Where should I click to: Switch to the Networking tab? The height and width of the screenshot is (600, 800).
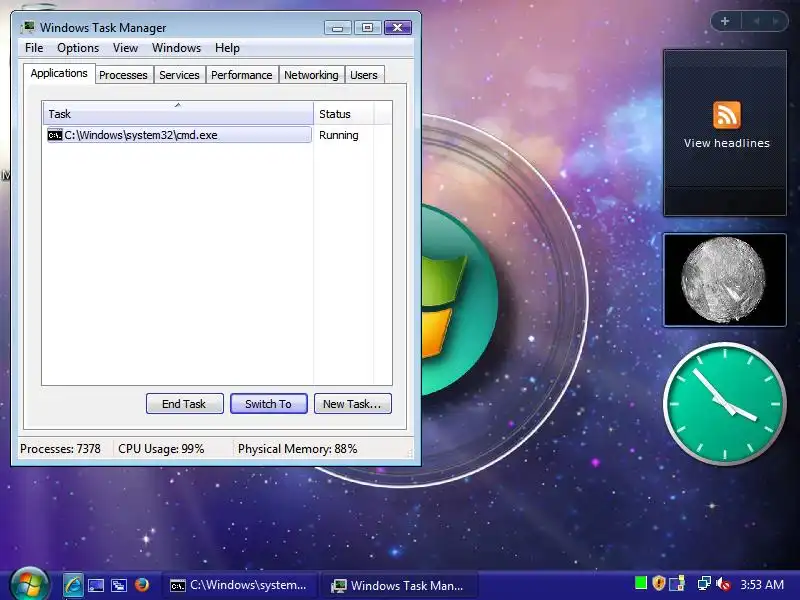click(311, 75)
